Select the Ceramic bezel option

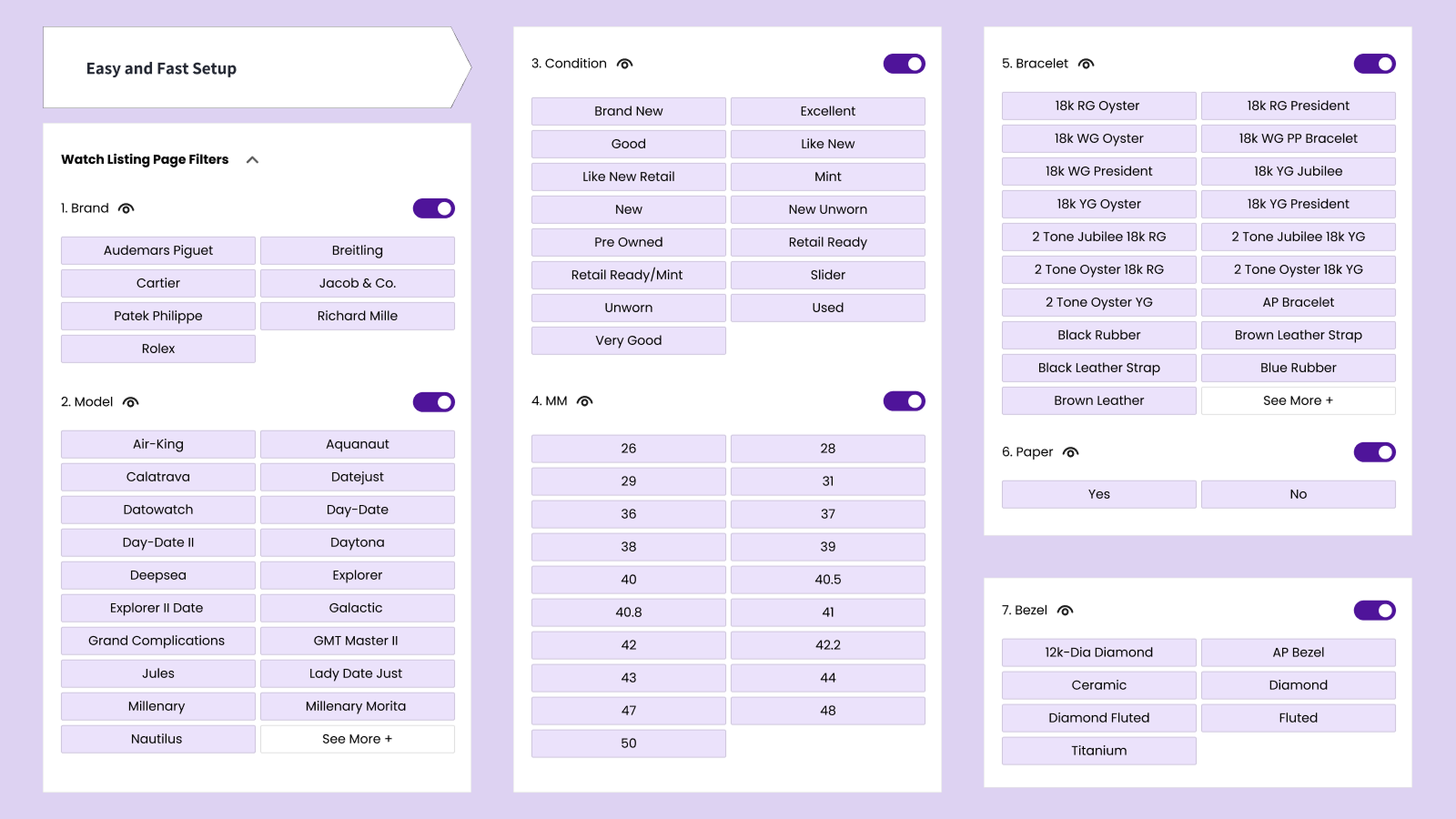click(1098, 684)
